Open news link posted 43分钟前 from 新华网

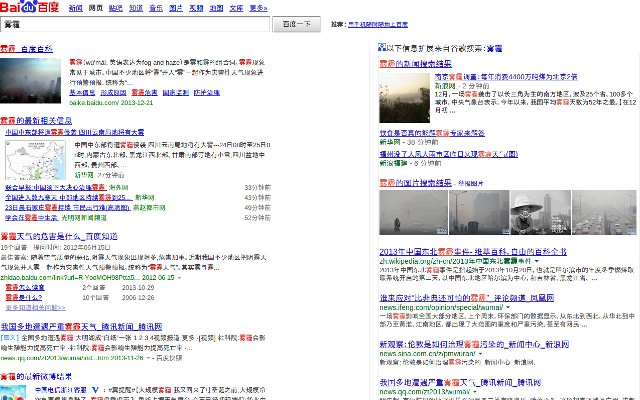69,198
